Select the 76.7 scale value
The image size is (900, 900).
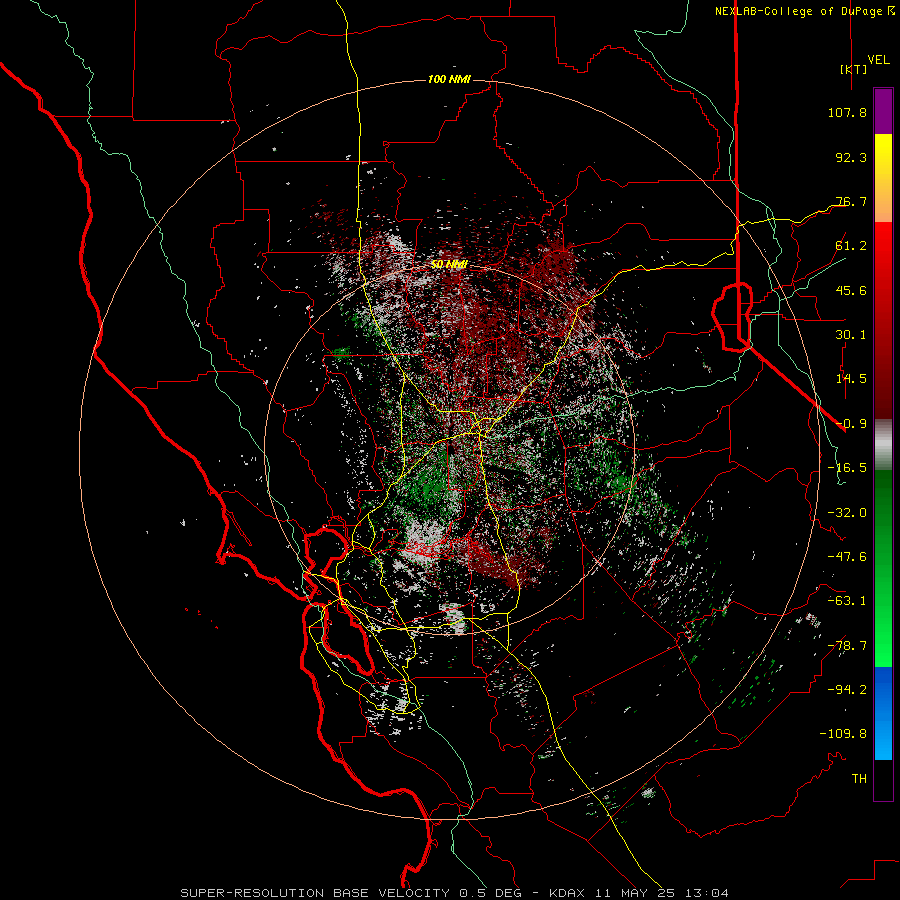851,201
